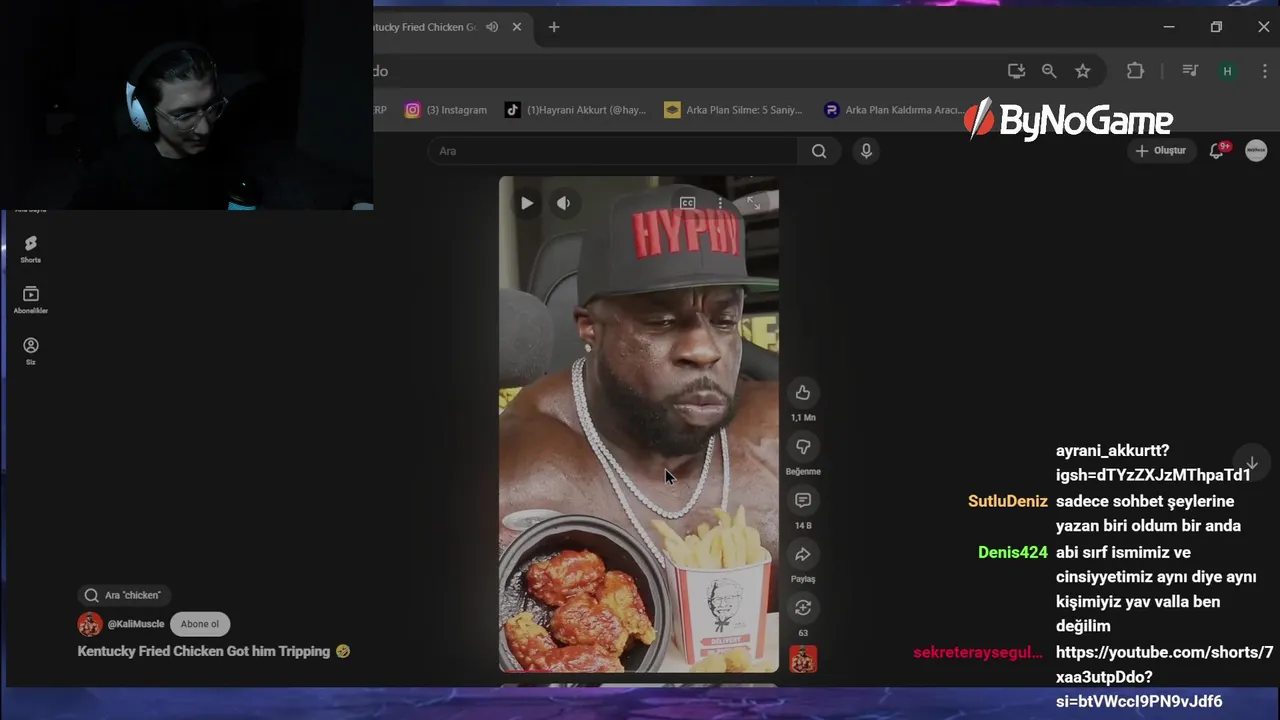Bookmark this page with the star

click(1082, 71)
